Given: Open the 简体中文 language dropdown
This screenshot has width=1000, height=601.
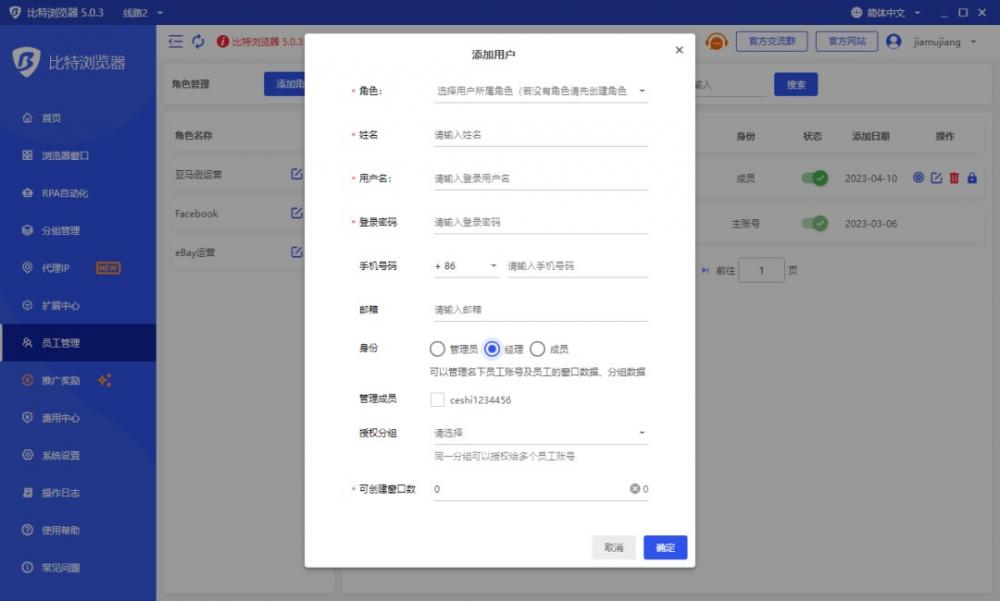Looking at the screenshot, I should point(893,13).
